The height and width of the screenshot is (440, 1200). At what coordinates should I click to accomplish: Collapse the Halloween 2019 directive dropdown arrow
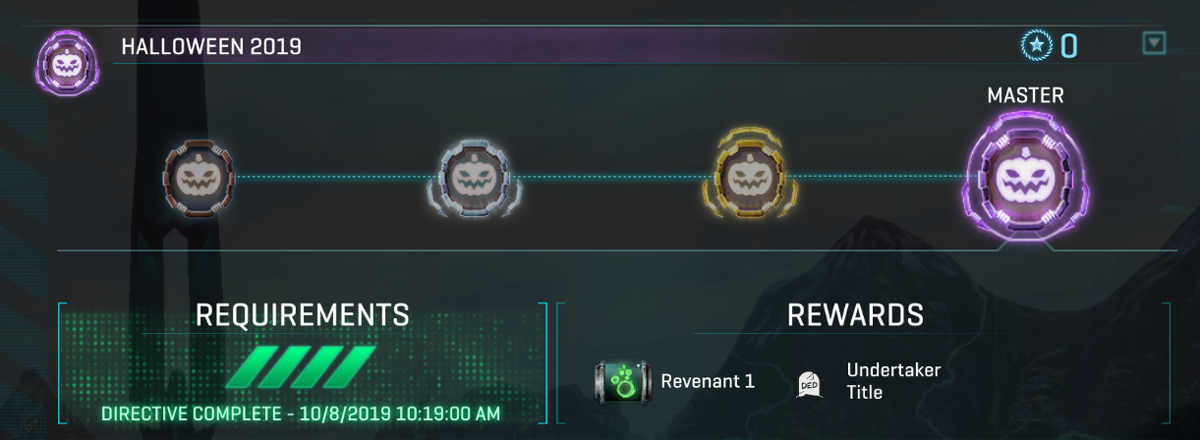[x=1154, y=43]
